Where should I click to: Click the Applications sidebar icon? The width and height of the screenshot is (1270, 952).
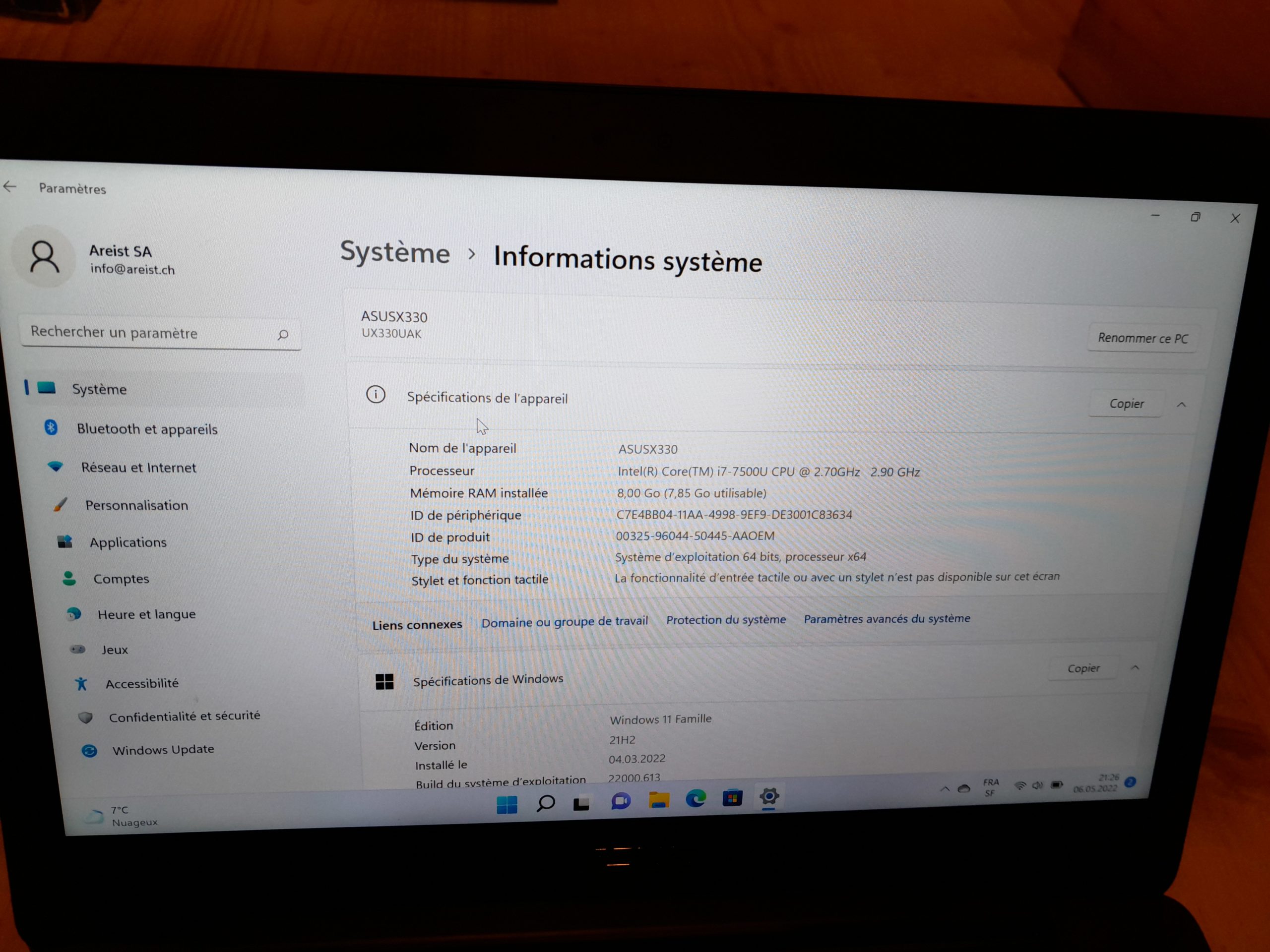click(64, 541)
